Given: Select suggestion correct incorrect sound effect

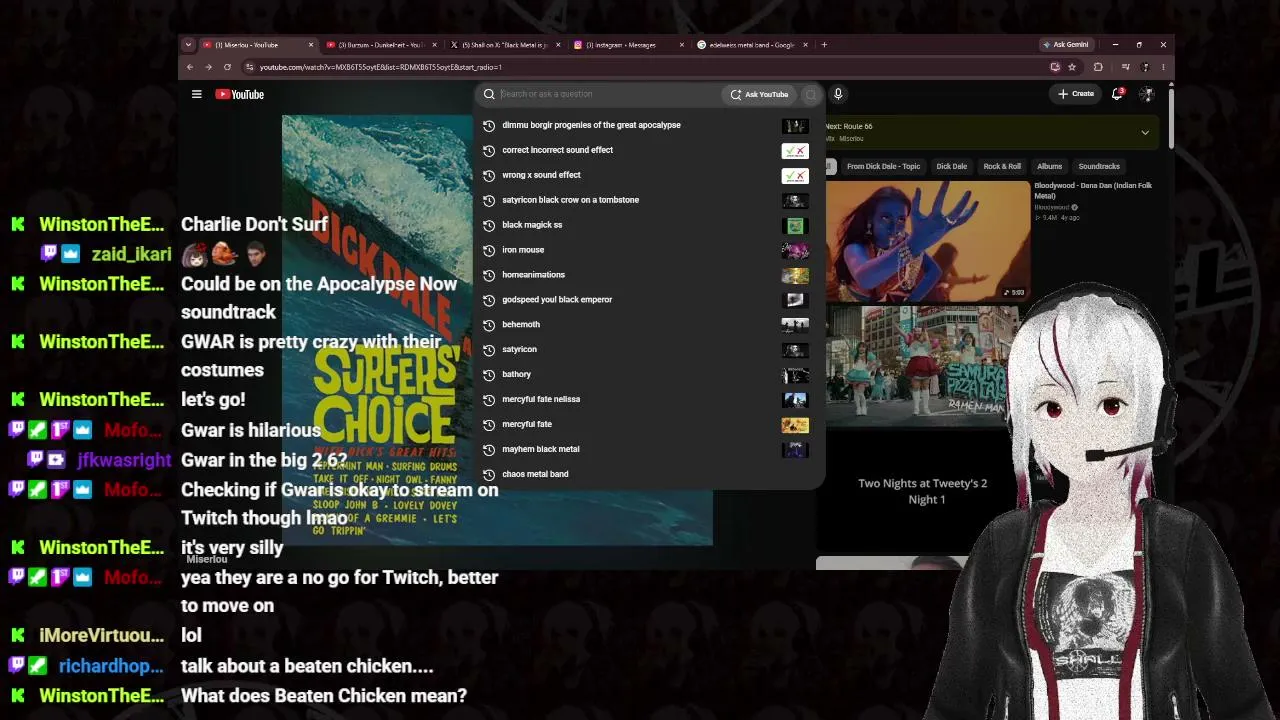Looking at the screenshot, I should click(x=557, y=150).
